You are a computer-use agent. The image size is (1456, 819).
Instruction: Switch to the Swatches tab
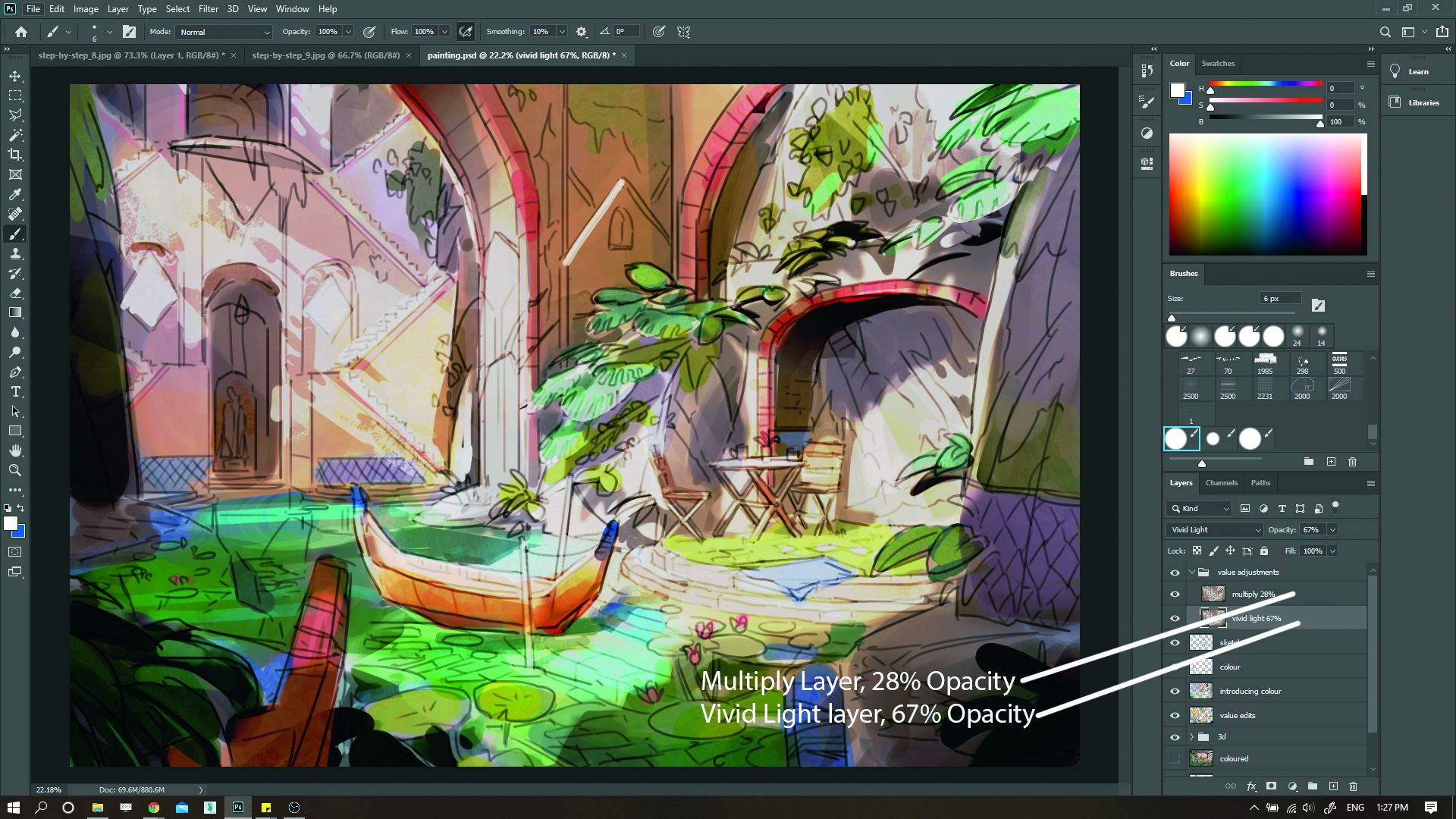click(x=1218, y=64)
